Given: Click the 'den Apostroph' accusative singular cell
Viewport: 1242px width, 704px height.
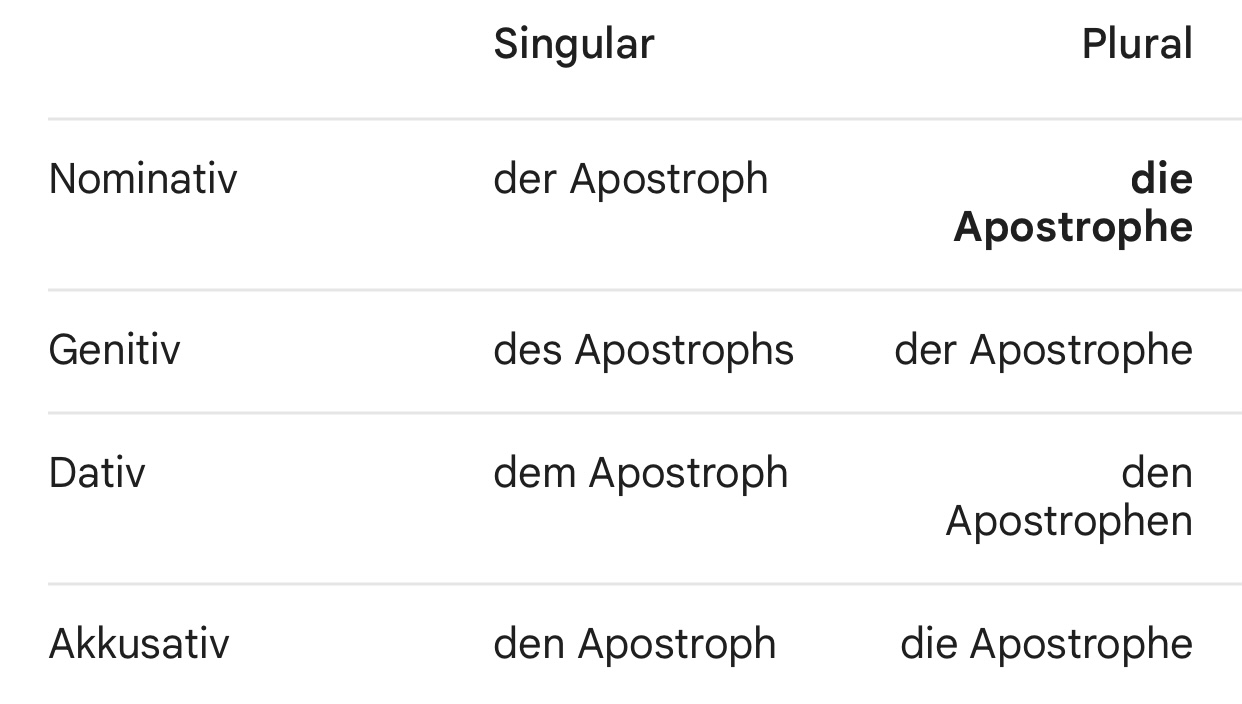Looking at the screenshot, I should [x=634, y=644].
